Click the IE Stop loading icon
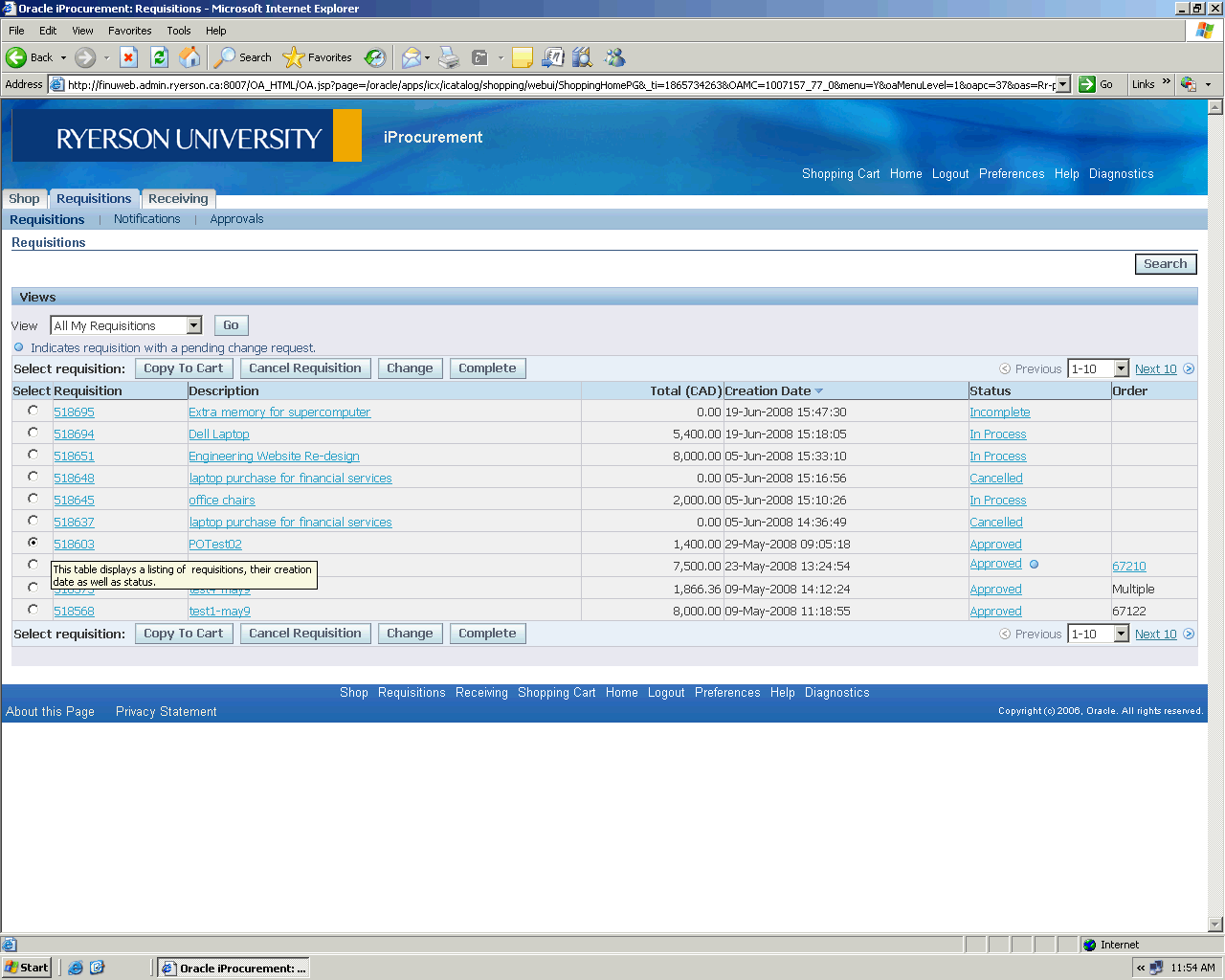The width and height of the screenshot is (1225, 980). 128,57
